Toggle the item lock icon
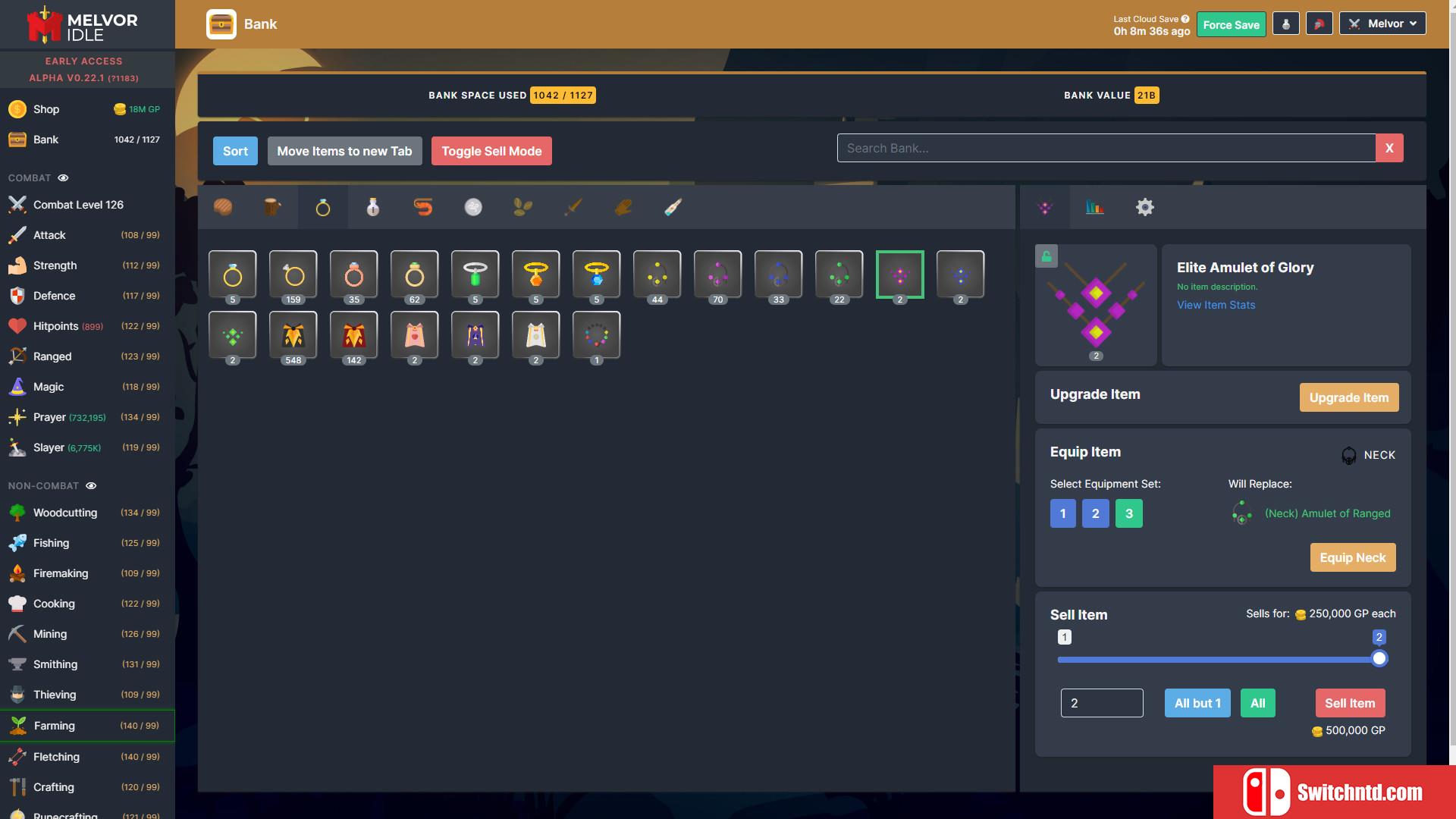This screenshot has height=819, width=1456. click(x=1046, y=256)
